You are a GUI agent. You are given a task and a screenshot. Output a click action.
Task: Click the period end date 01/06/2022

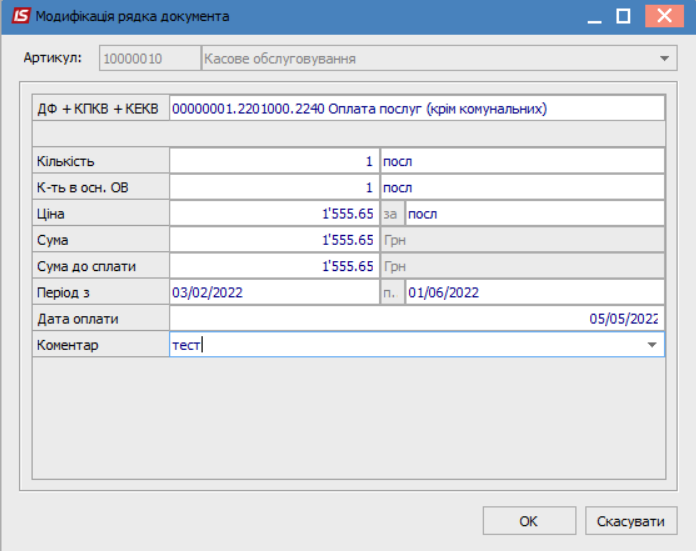[x=535, y=292]
